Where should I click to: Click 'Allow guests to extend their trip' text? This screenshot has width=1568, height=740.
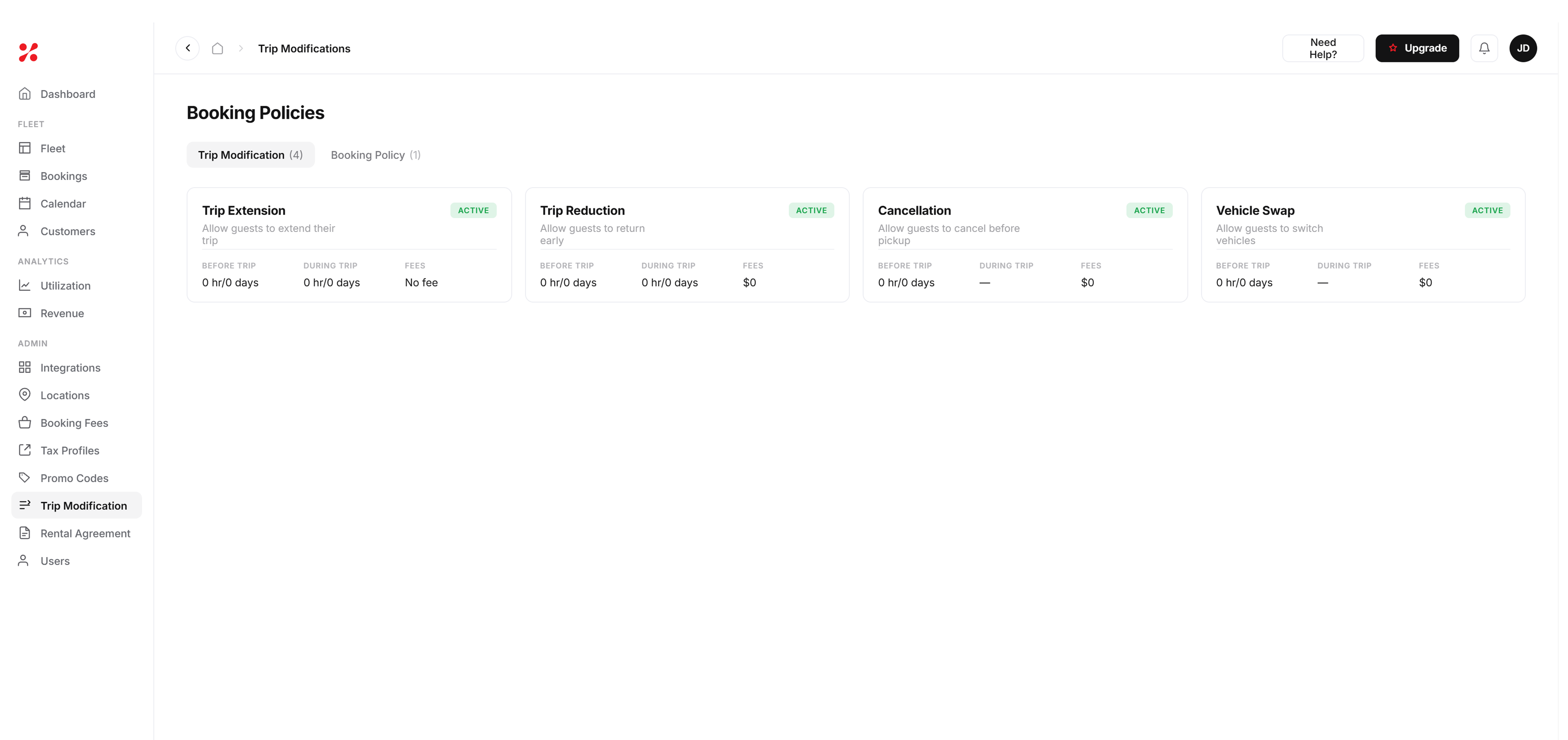(x=268, y=234)
